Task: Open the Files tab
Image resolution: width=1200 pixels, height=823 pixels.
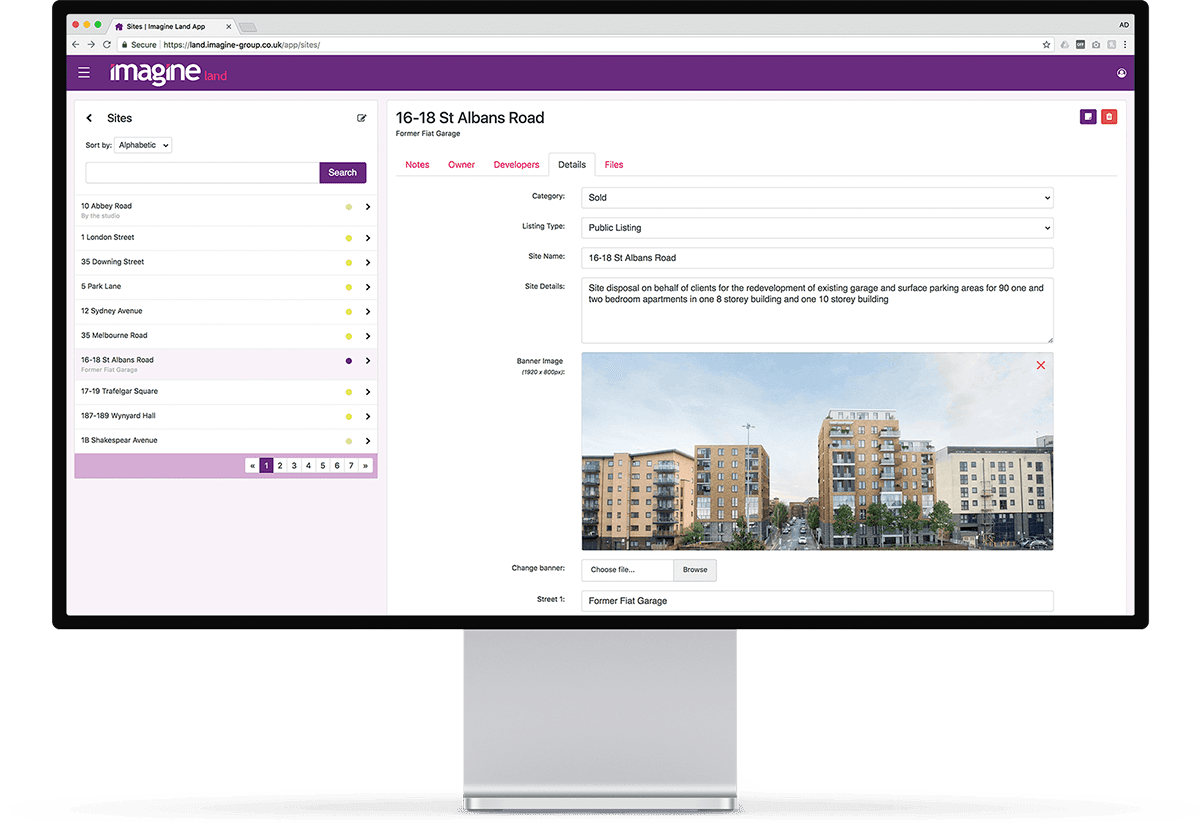Action: (614, 164)
